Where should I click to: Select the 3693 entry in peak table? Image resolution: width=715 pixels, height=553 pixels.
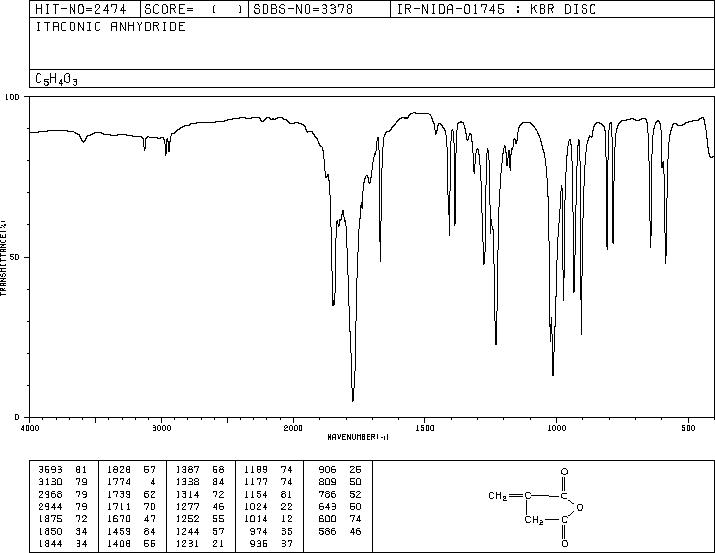click(x=62, y=470)
